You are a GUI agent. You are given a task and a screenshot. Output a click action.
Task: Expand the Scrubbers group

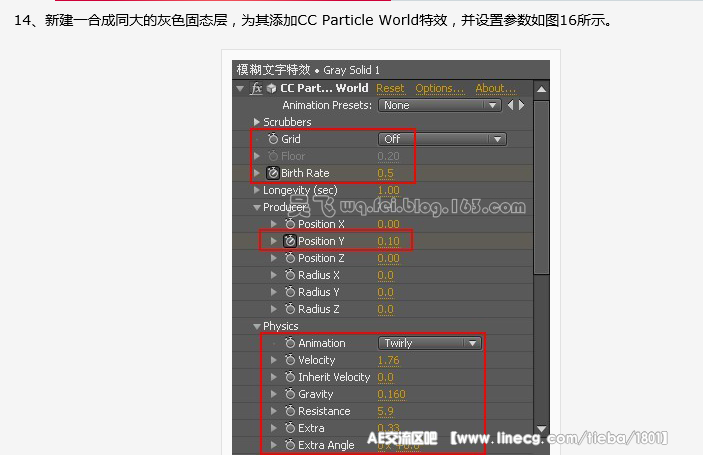pyautogui.click(x=256, y=122)
